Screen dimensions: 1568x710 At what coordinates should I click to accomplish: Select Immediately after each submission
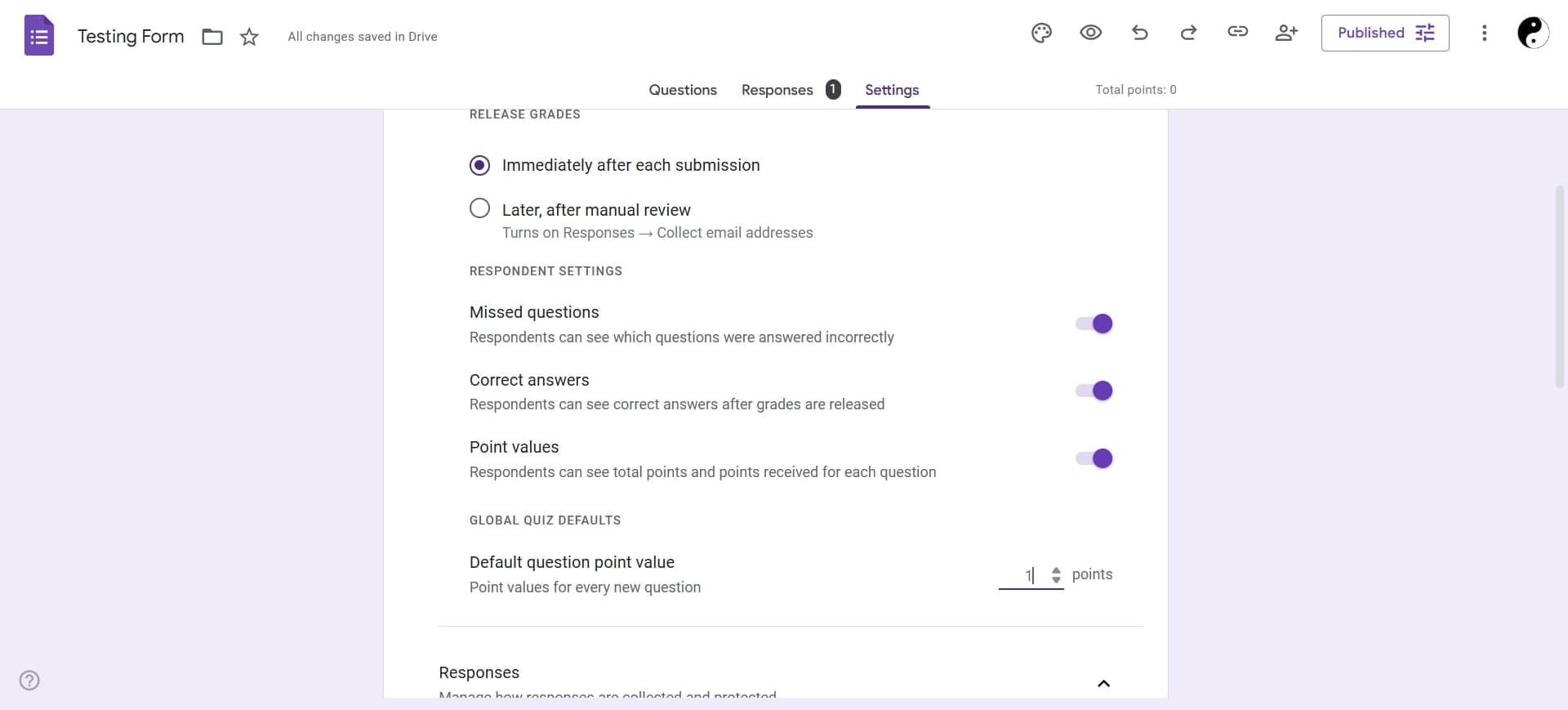pos(480,166)
